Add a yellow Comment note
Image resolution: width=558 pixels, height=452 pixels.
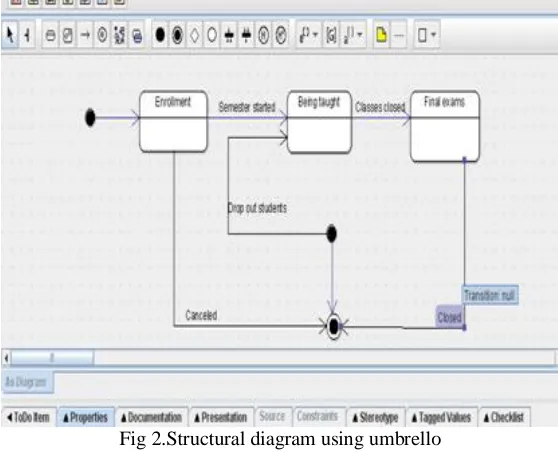pos(381,35)
